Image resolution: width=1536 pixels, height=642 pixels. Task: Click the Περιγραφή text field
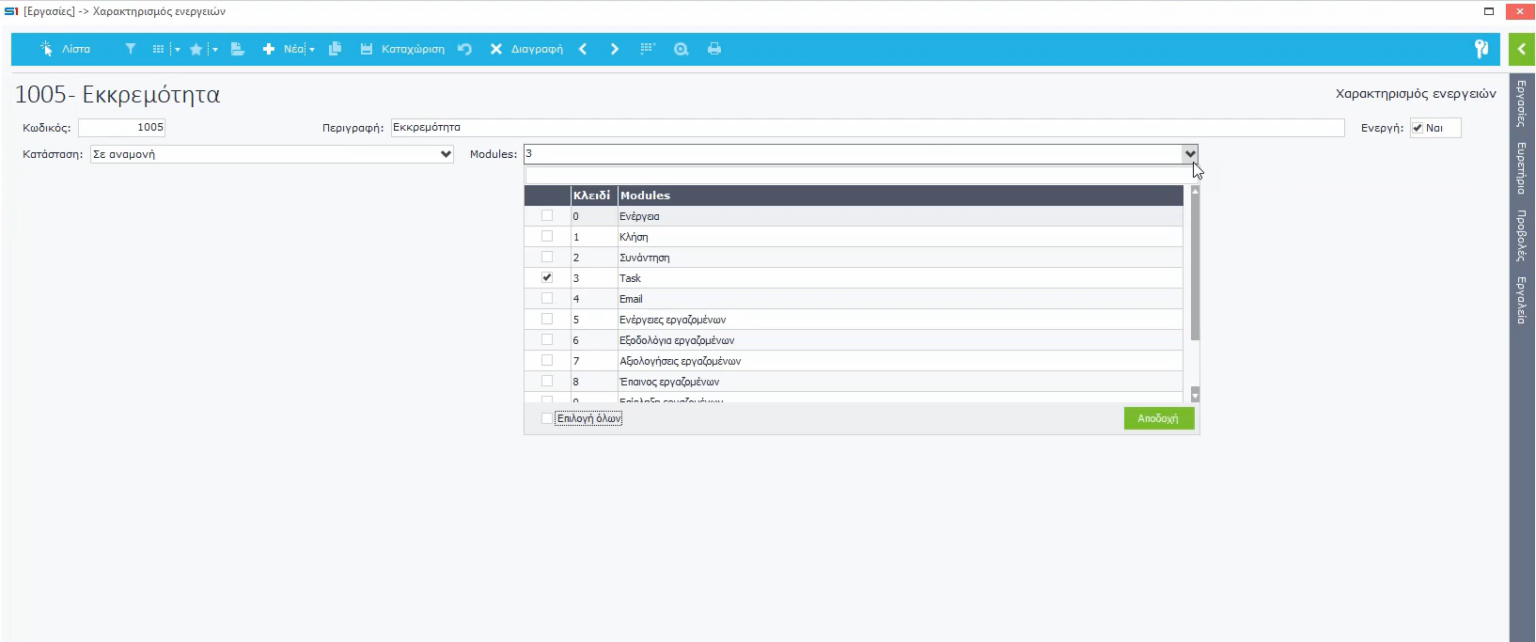[867, 128]
